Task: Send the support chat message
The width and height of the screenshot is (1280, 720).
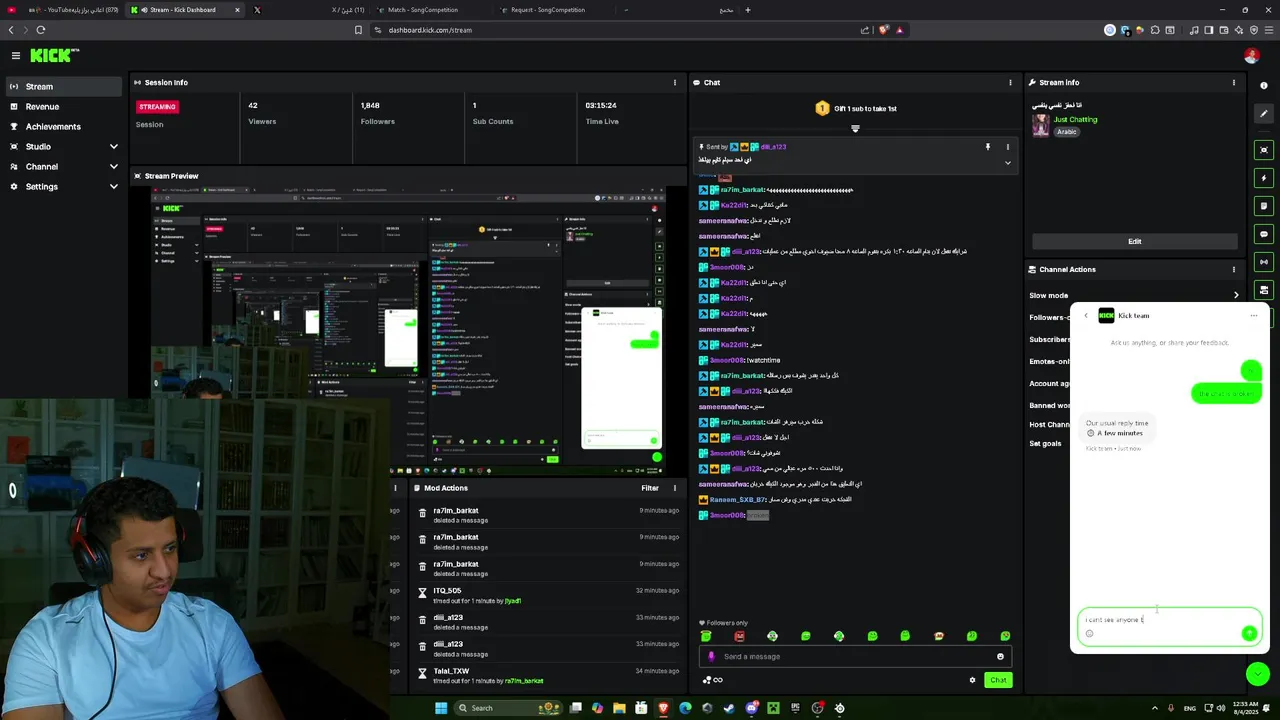Action: coord(1249,633)
